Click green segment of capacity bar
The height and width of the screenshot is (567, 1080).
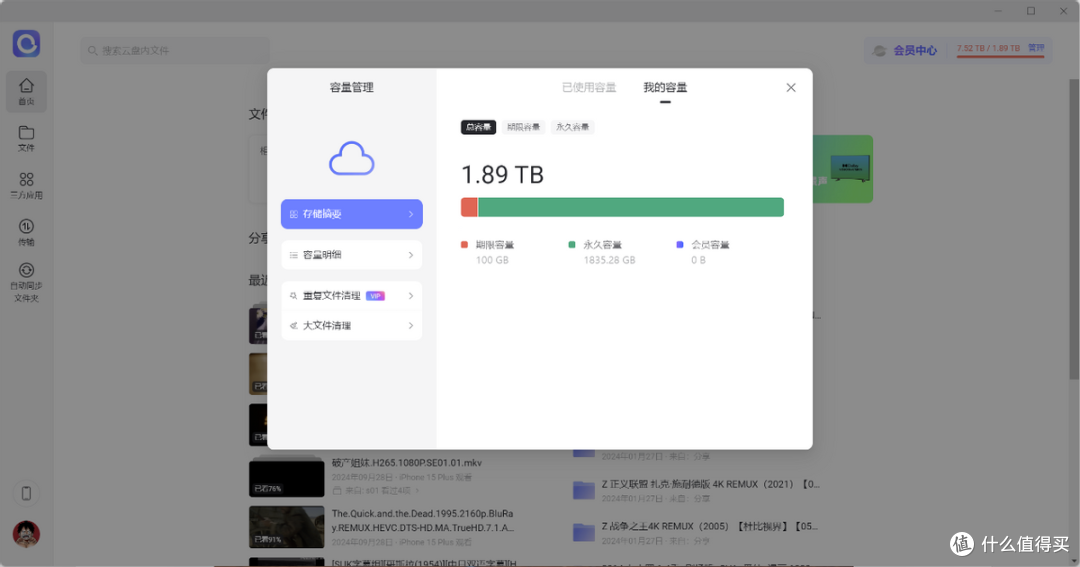(631, 207)
